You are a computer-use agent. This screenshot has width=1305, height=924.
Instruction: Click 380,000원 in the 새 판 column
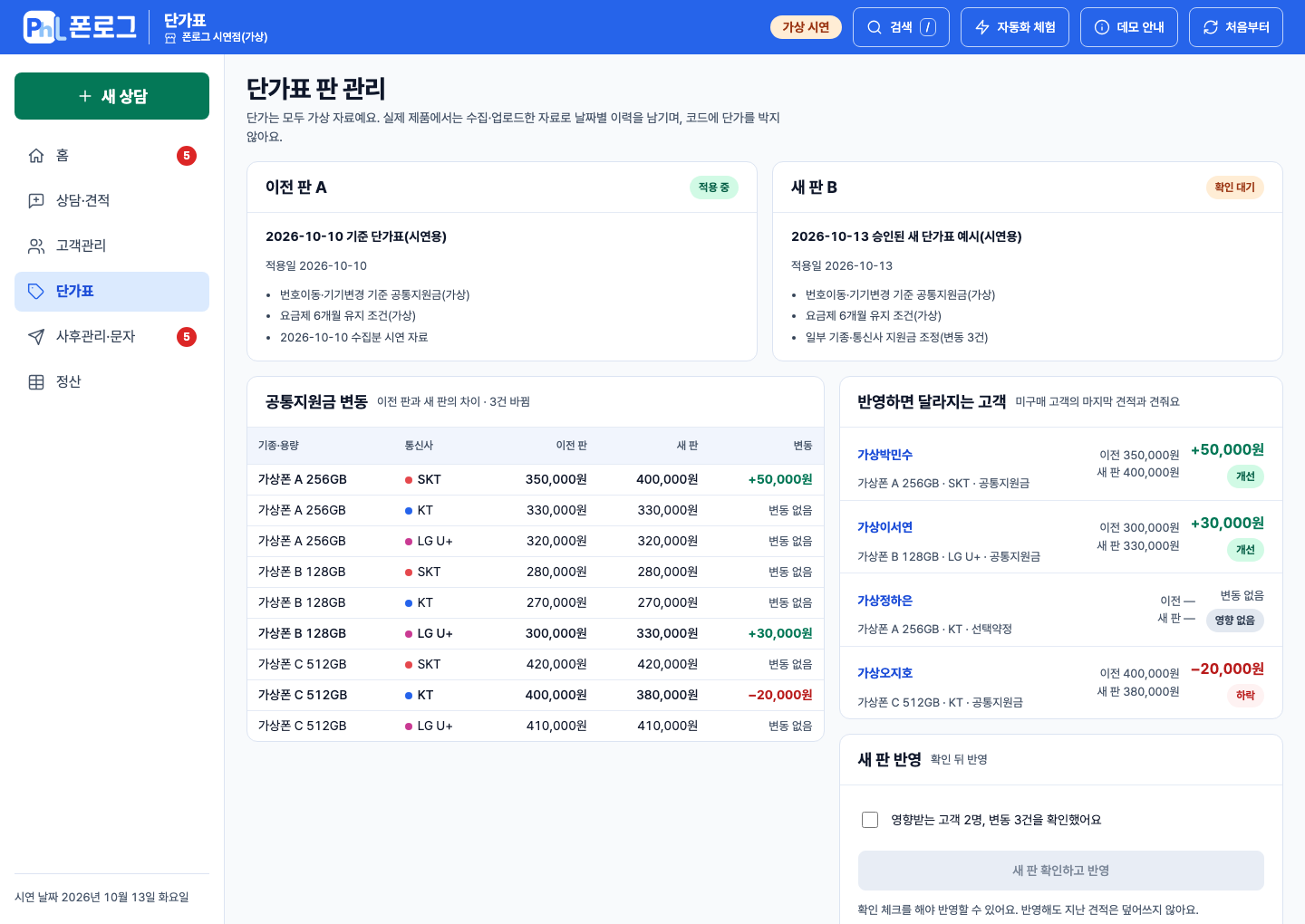(x=667, y=695)
